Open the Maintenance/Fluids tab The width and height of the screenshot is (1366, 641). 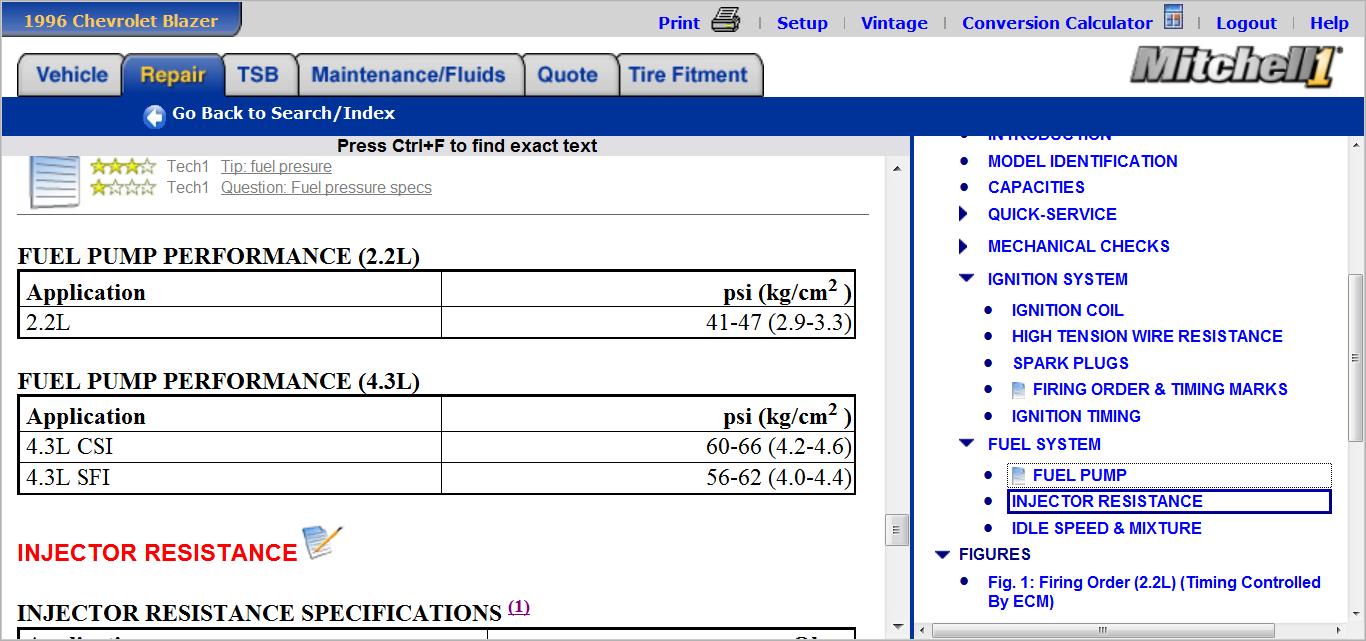(408, 75)
